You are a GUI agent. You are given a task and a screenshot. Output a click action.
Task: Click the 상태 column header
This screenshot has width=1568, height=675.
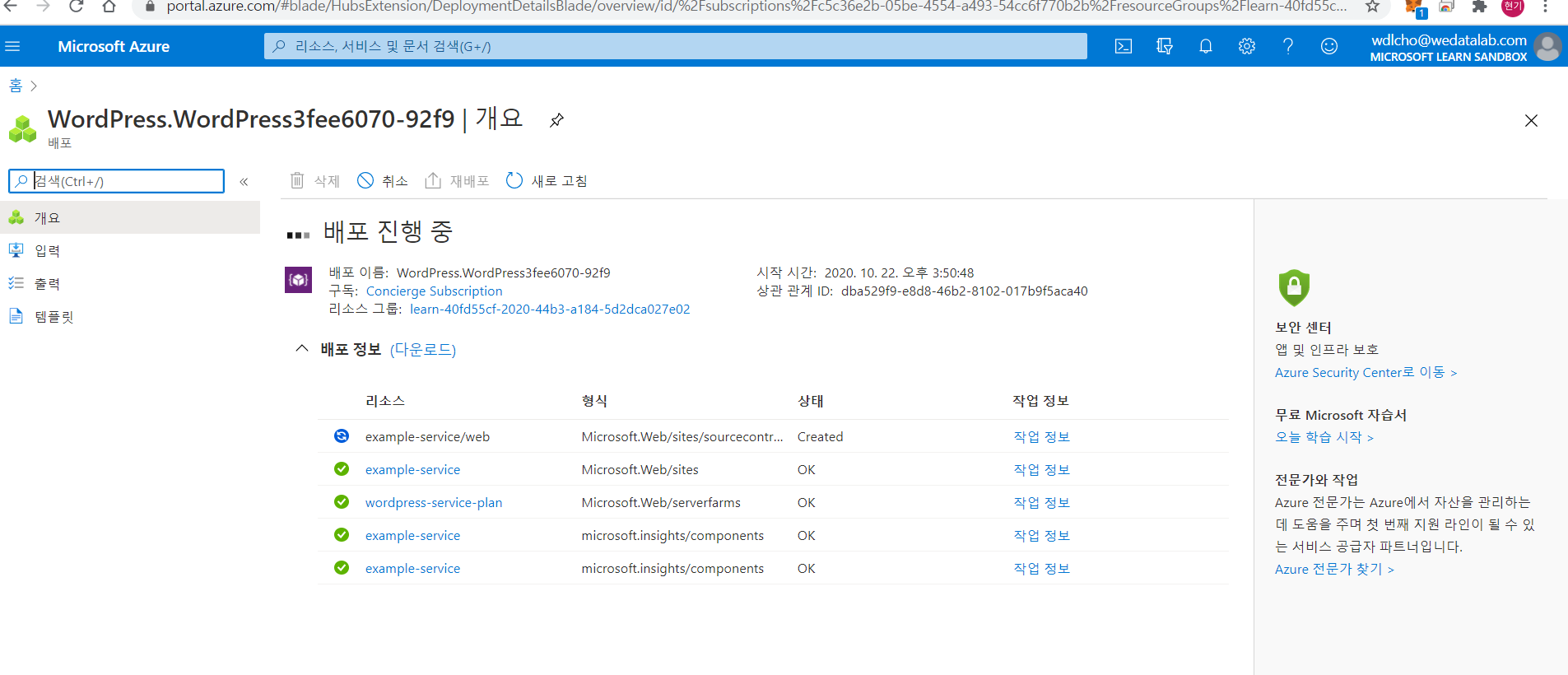click(x=811, y=401)
